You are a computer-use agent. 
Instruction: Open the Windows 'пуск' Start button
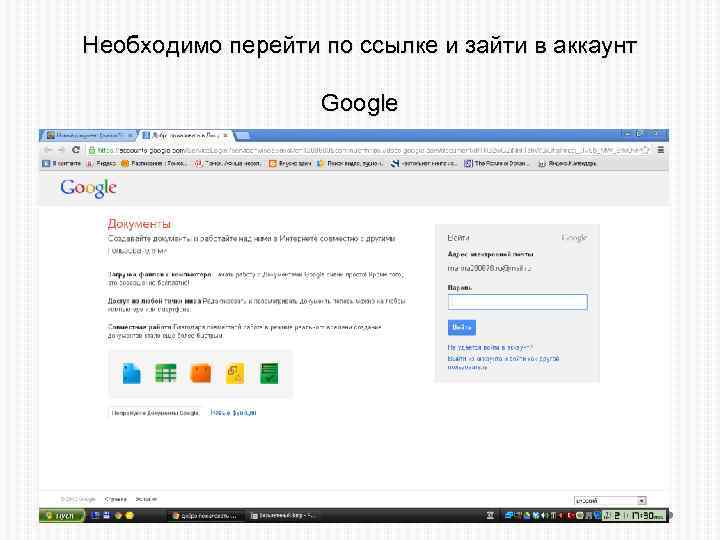click(62, 516)
